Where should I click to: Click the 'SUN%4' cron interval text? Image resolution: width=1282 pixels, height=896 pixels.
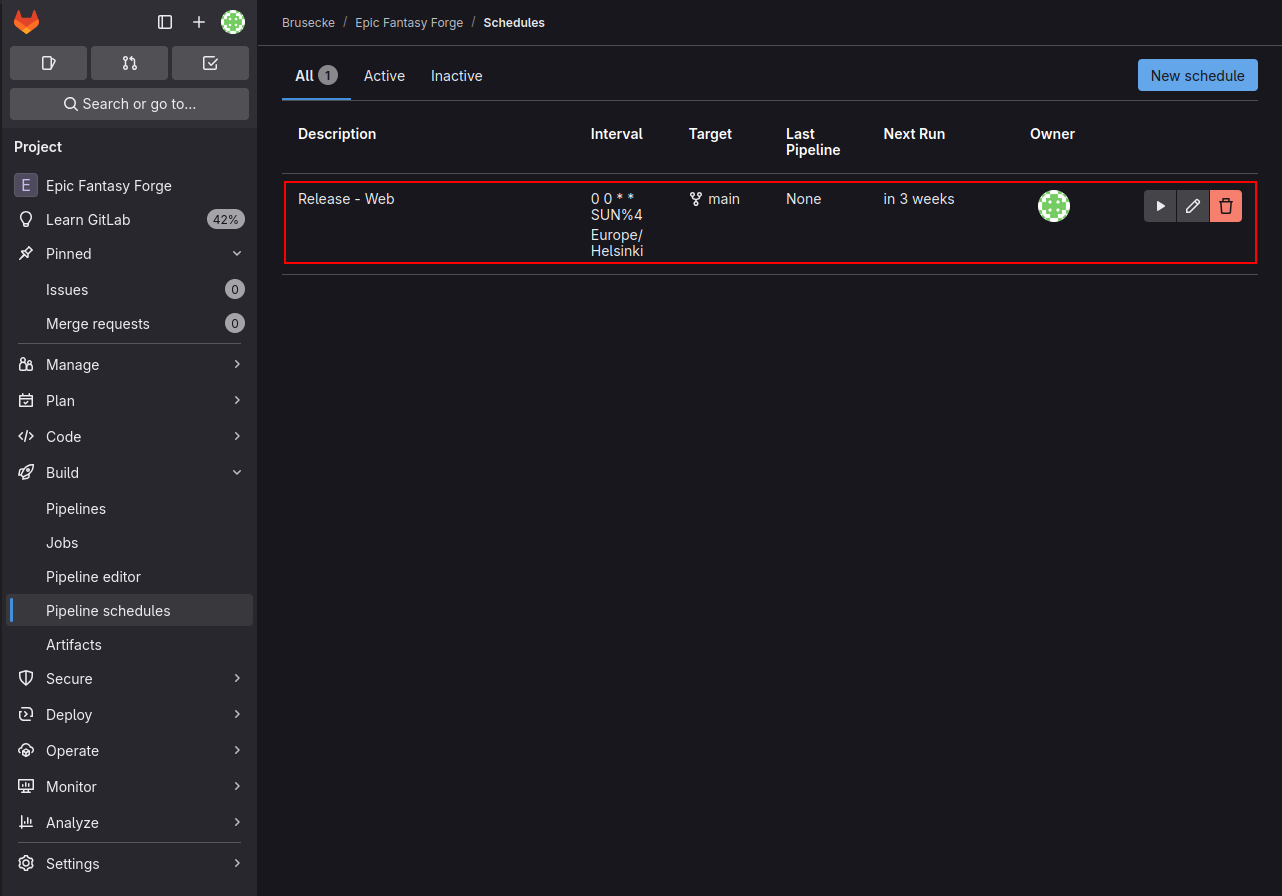tap(617, 215)
